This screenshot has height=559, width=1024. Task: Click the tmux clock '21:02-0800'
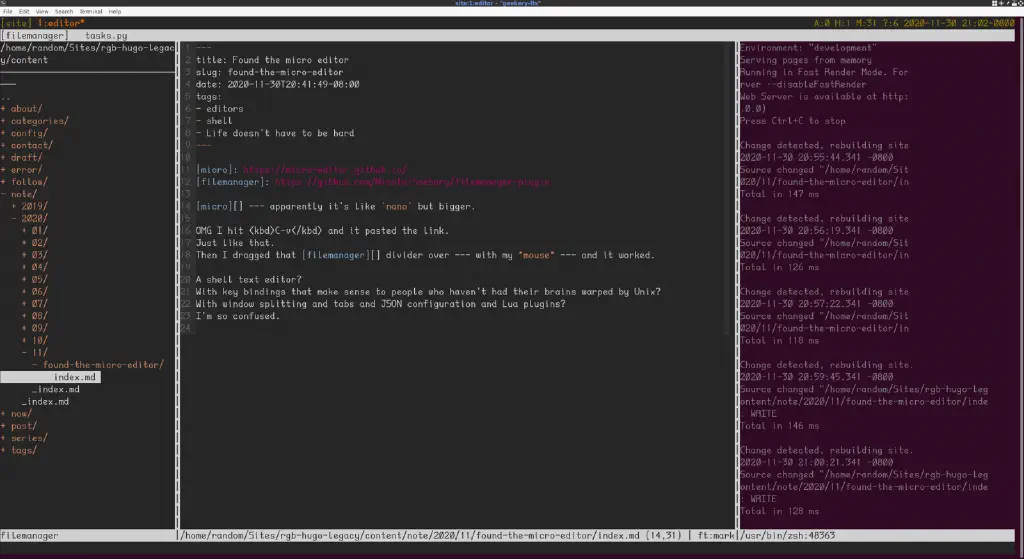pyautogui.click(x=987, y=23)
